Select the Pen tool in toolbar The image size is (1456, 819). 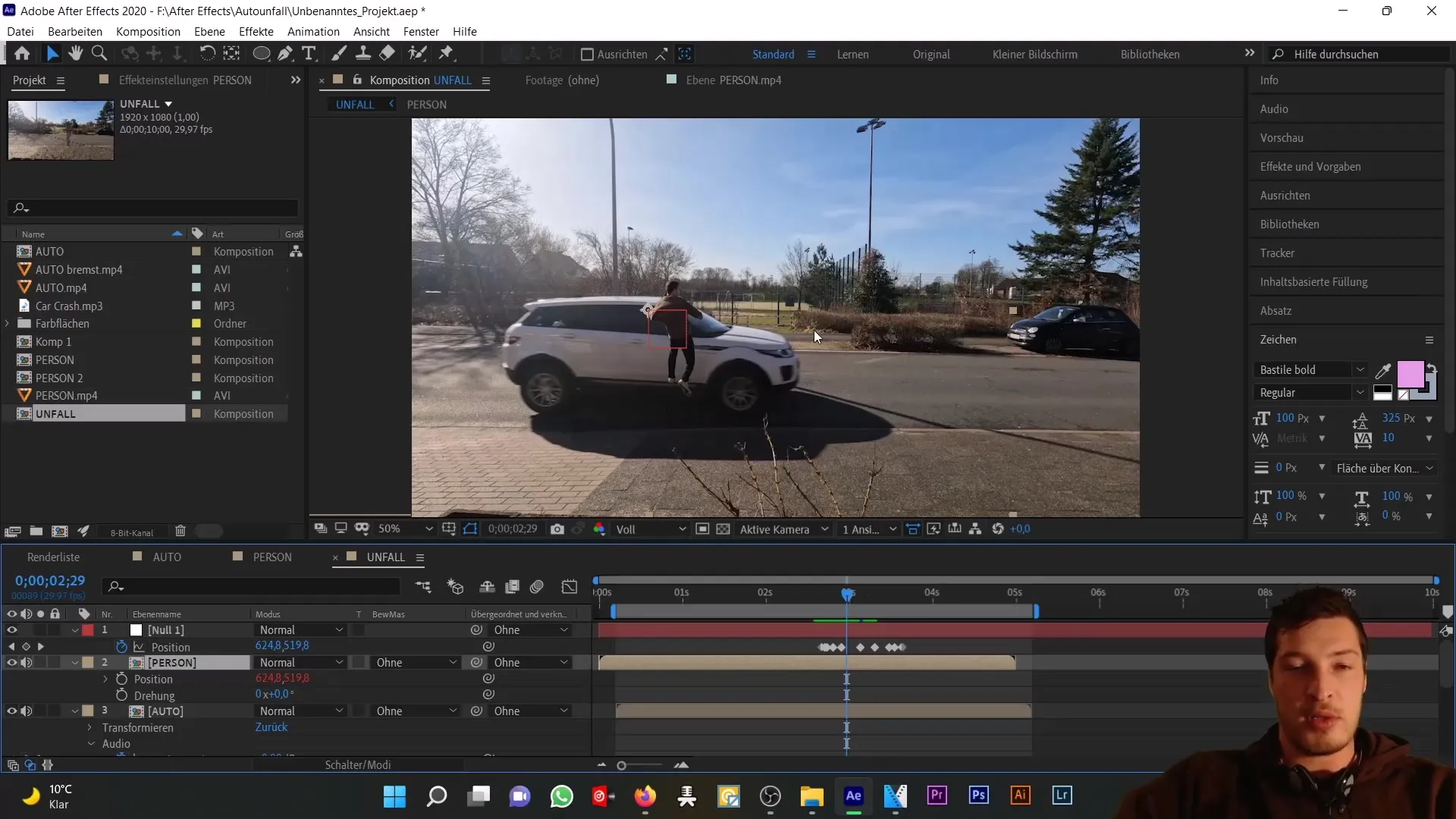(285, 54)
